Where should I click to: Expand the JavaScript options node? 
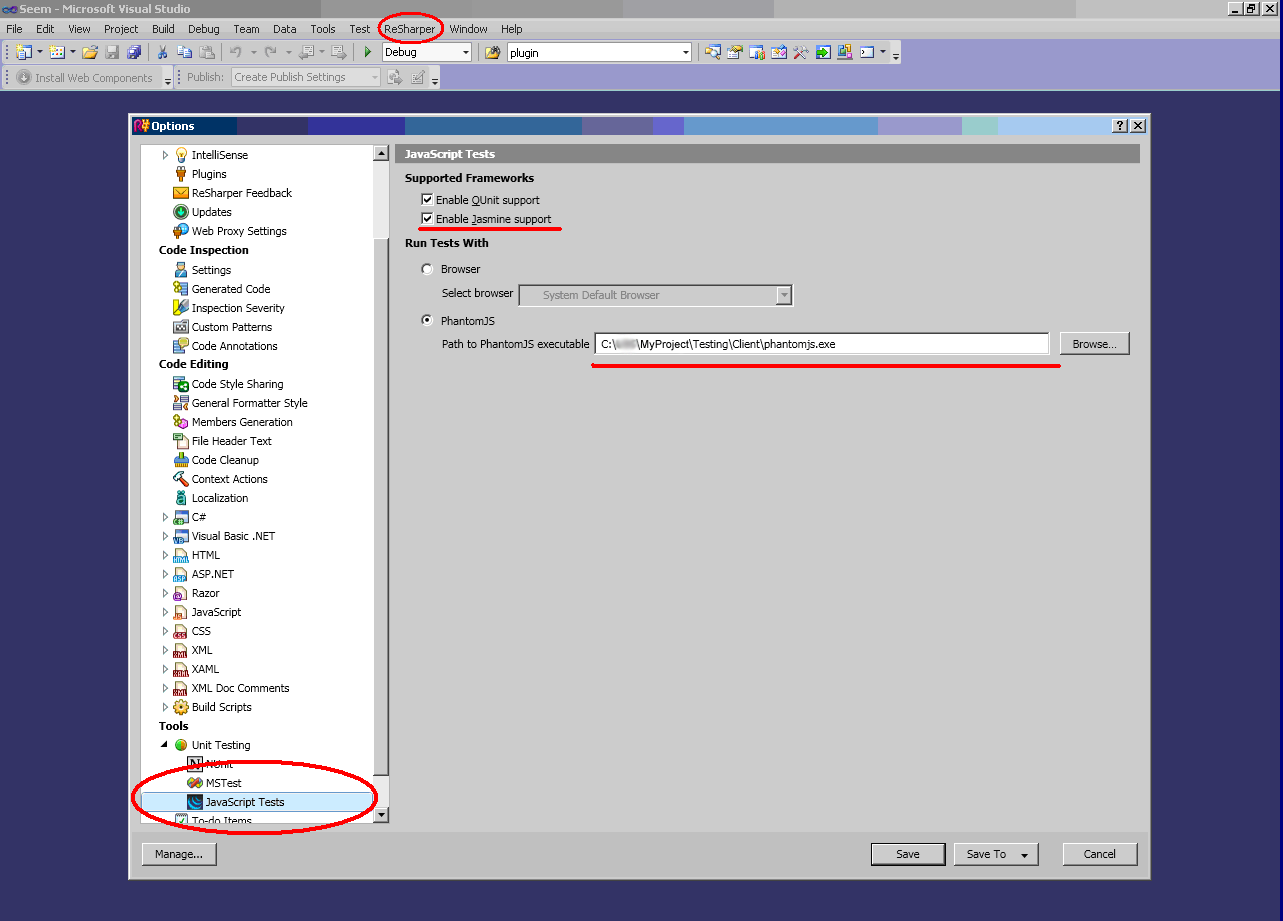(x=166, y=612)
